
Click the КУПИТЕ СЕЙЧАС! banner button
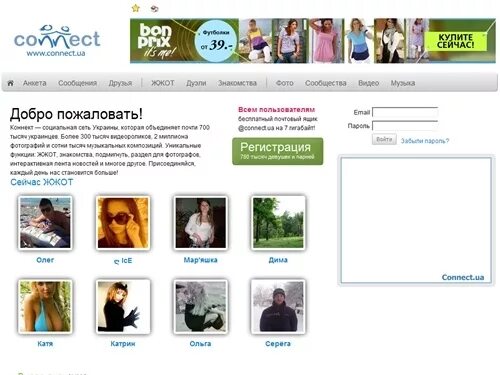point(455,41)
